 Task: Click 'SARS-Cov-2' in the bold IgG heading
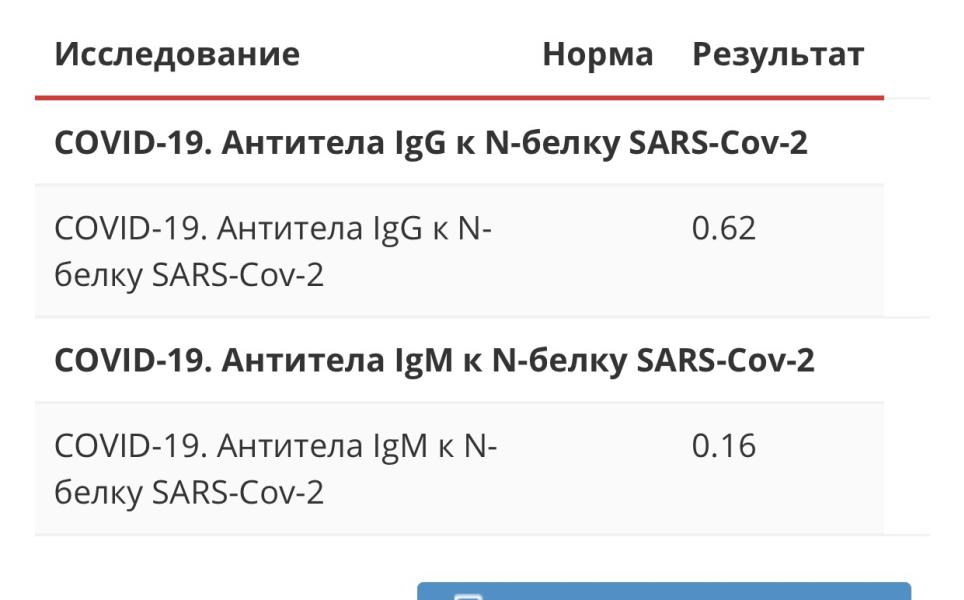(718, 143)
